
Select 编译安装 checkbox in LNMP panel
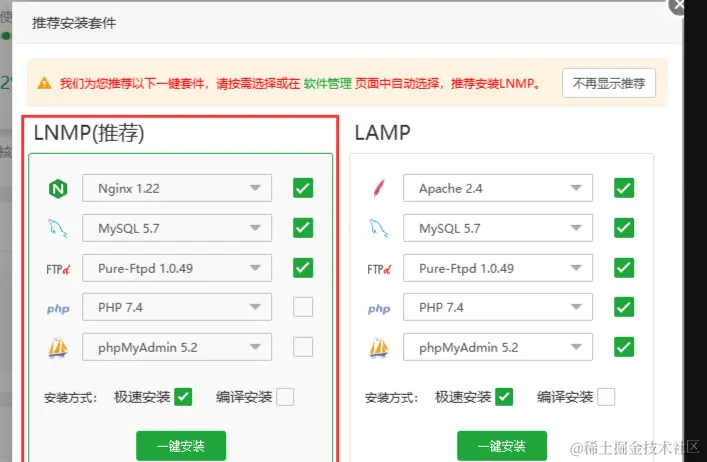click(285, 397)
